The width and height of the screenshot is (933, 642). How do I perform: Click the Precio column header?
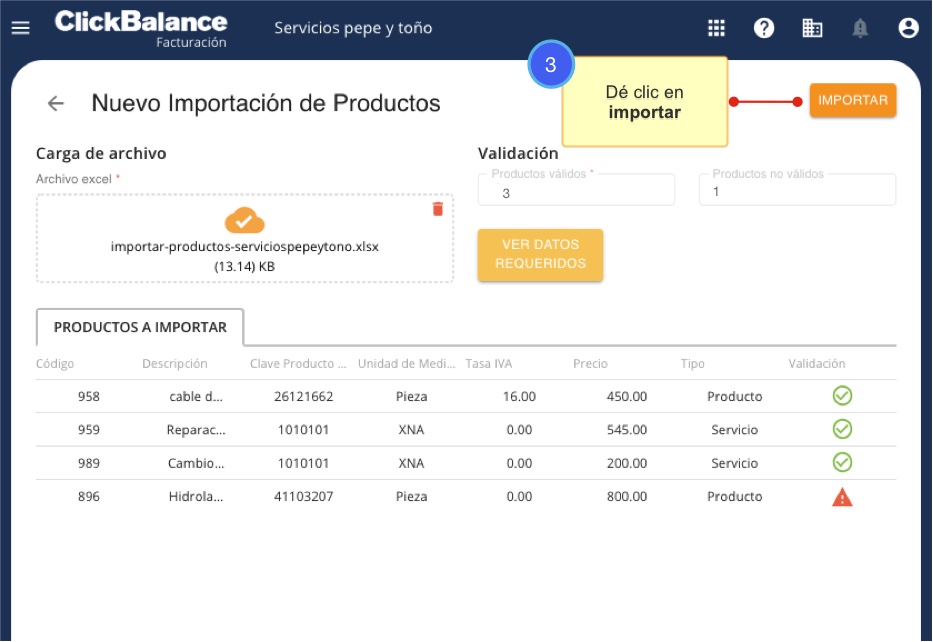tap(590, 364)
